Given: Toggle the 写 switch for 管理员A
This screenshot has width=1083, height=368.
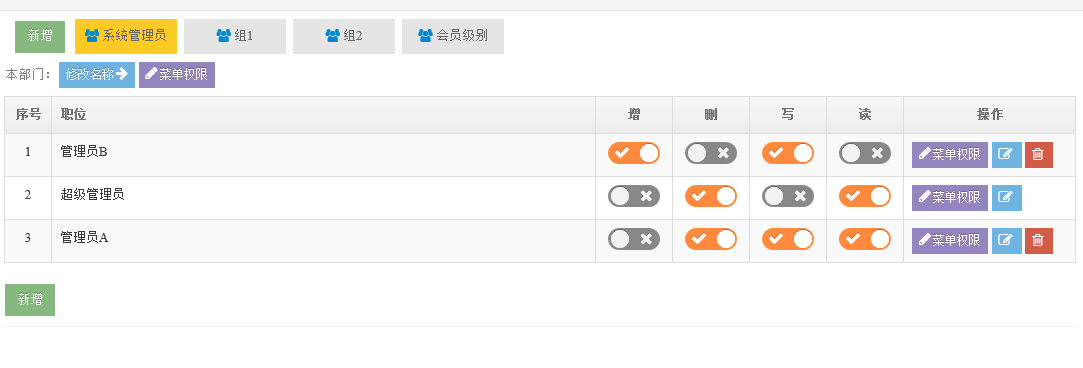Looking at the screenshot, I should click(787, 239).
